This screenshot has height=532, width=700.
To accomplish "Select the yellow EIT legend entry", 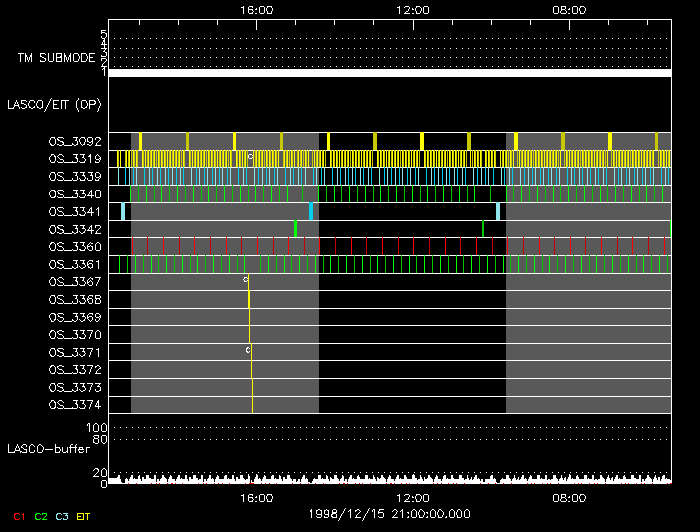I will (84, 515).
